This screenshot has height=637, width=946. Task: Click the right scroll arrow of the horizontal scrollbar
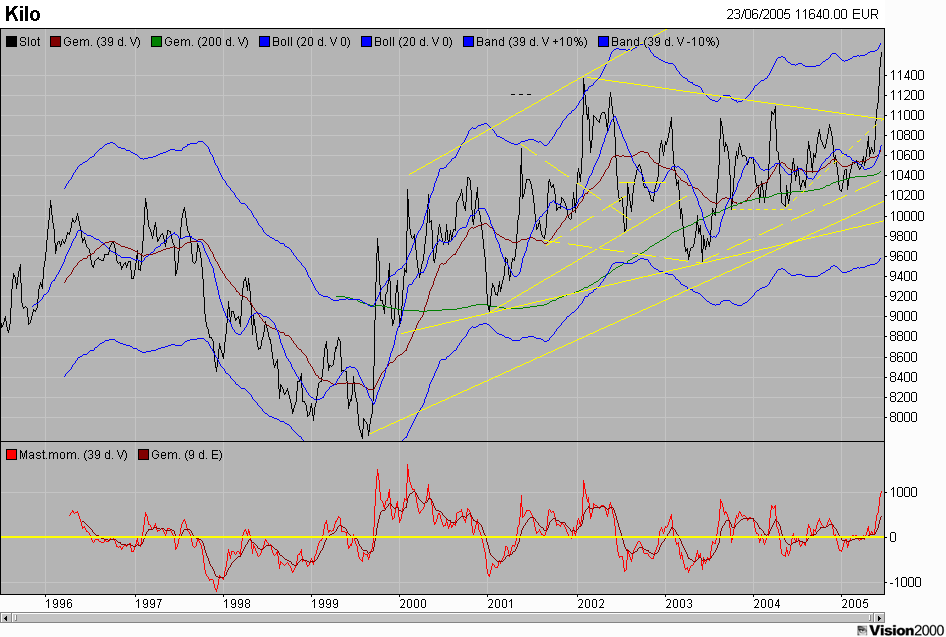click(880, 618)
